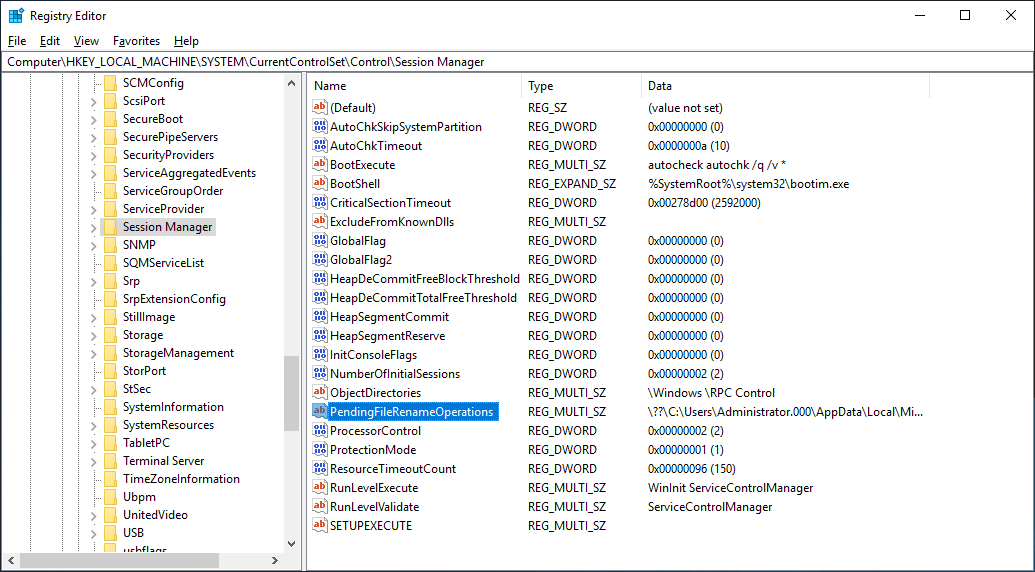
Task: Click the tree pane scroll down arrow
Action: [291, 543]
